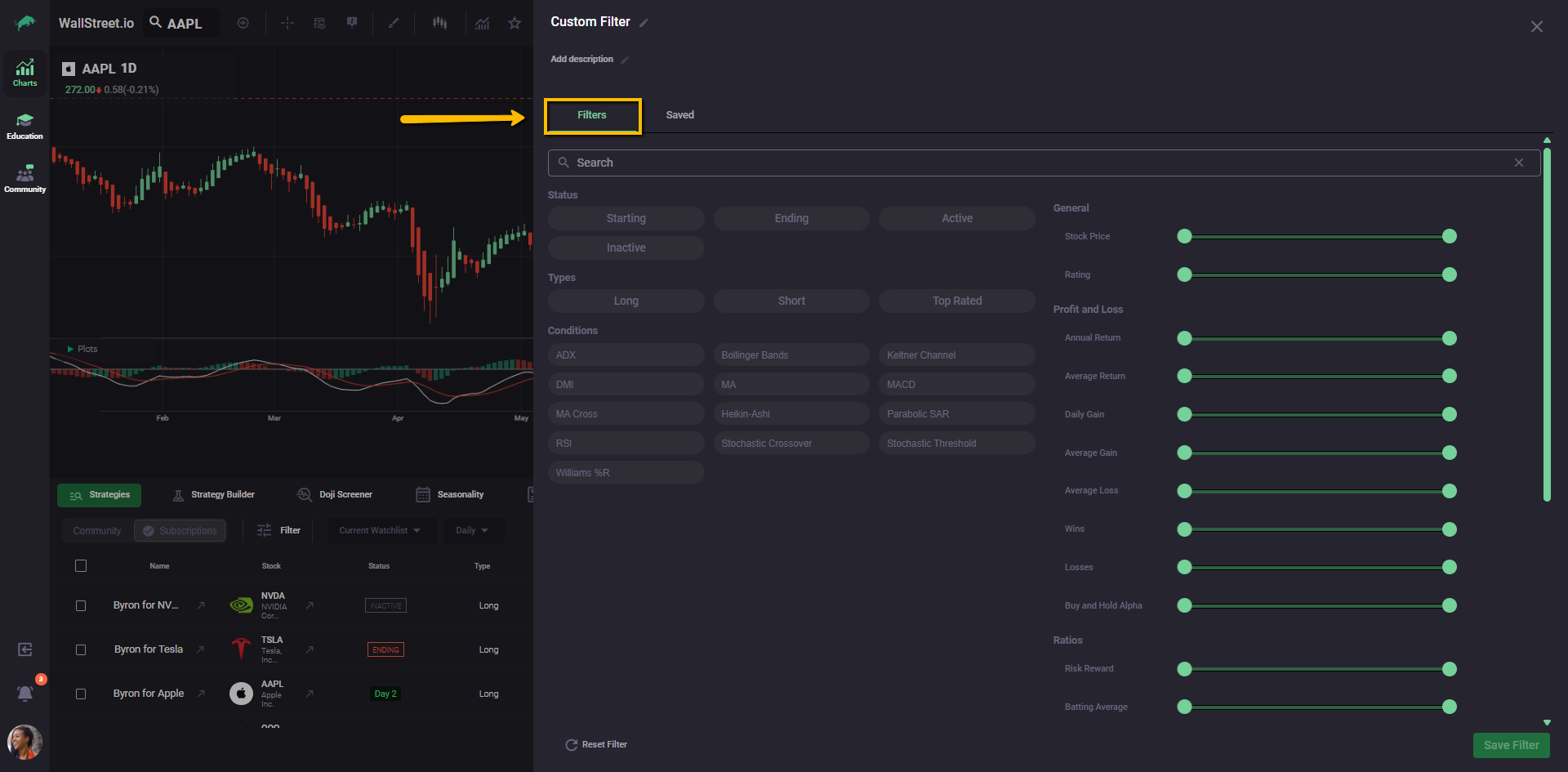The image size is (1568, 772).
Task: Edit Custom Filter title pencil icon
Action: tap(644, 23)
